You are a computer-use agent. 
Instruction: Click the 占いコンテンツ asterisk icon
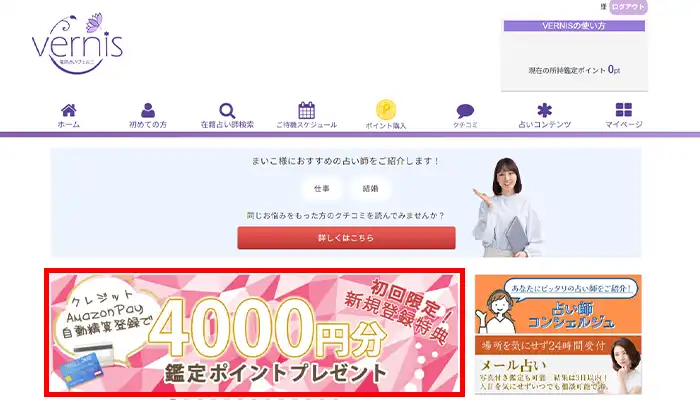coord(544,110)
